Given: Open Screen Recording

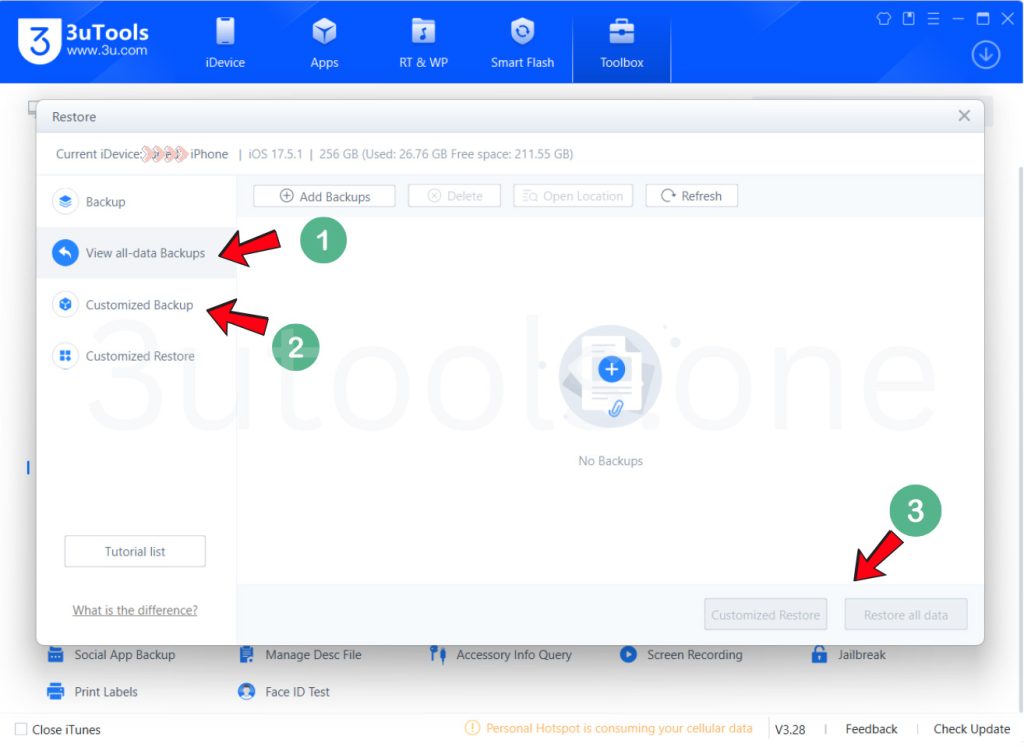Looking at the screenshot, I should point(696,655).
